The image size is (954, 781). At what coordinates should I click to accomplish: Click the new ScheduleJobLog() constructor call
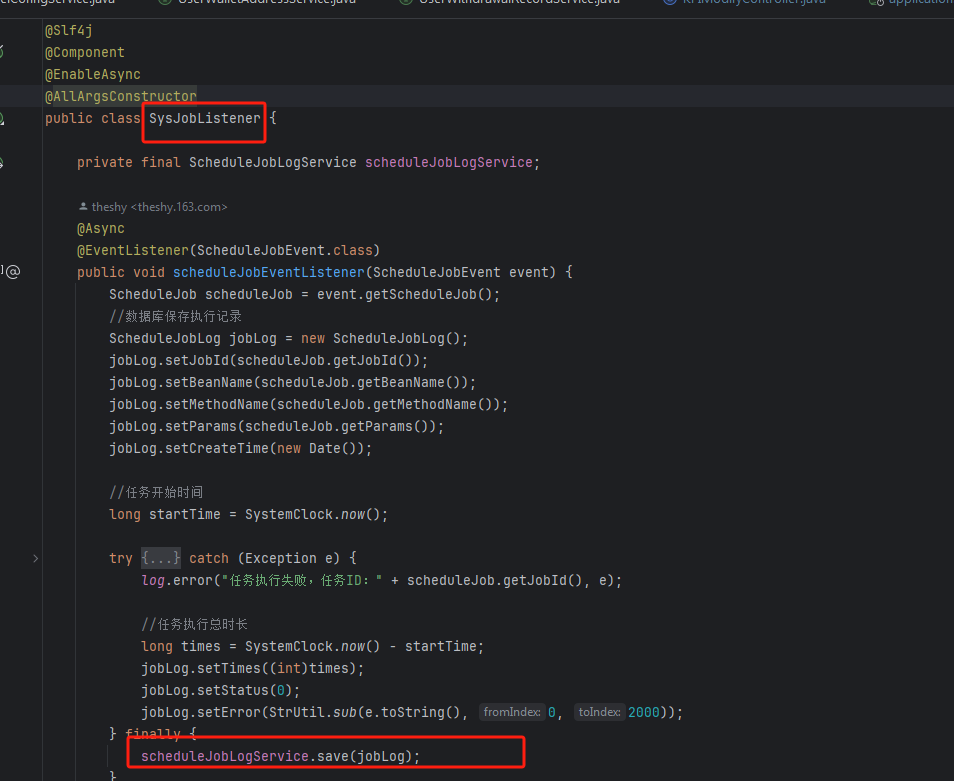380,338
